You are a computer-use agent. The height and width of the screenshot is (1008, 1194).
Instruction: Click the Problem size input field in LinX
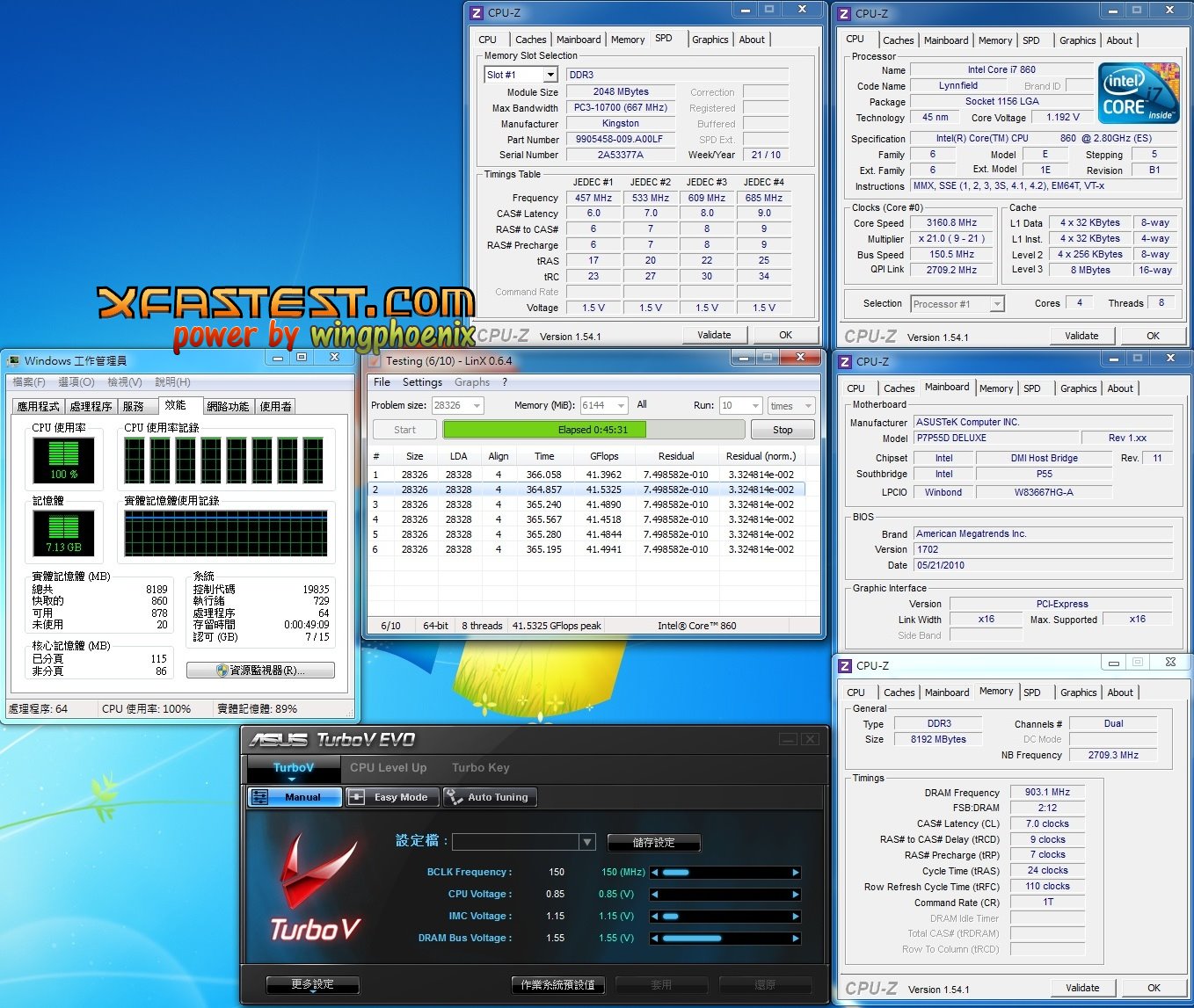(x=451, y=406)
